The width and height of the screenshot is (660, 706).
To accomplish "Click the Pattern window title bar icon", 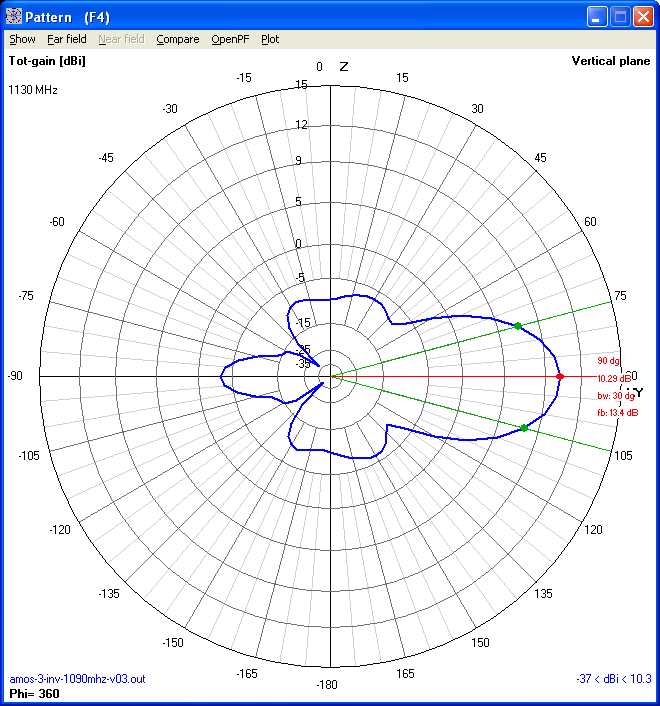I will tap(14, 16).
